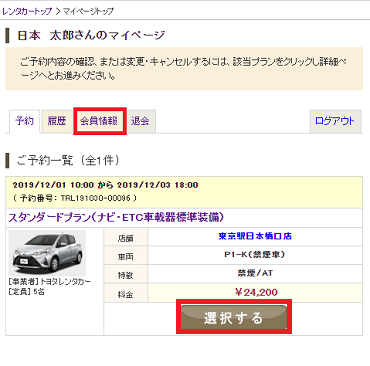Click the ¥24,200 price value
The image size is (370, 366).
[256, 293]
